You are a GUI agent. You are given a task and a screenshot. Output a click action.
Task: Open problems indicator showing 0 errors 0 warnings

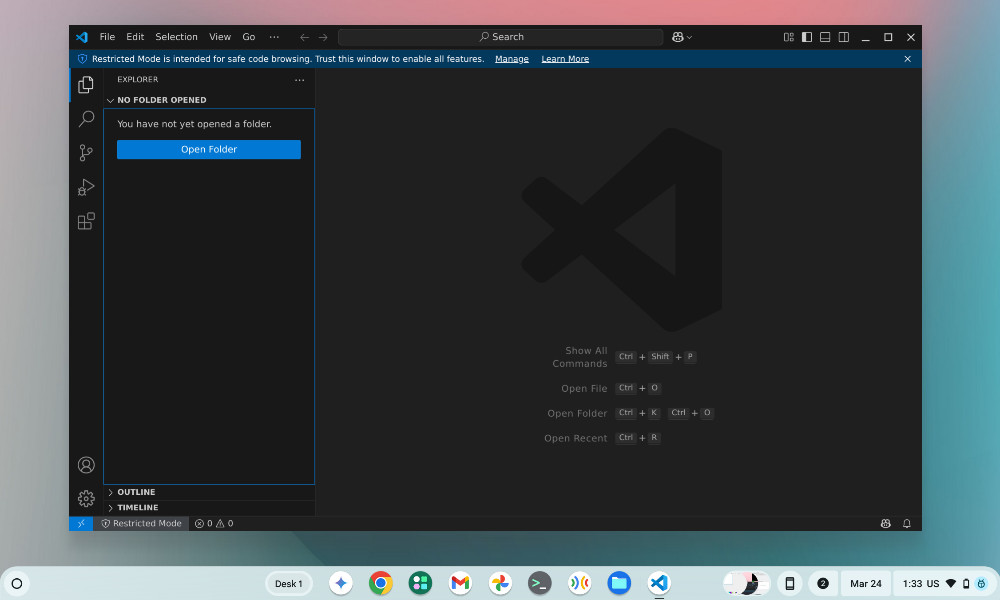point(214,523)
